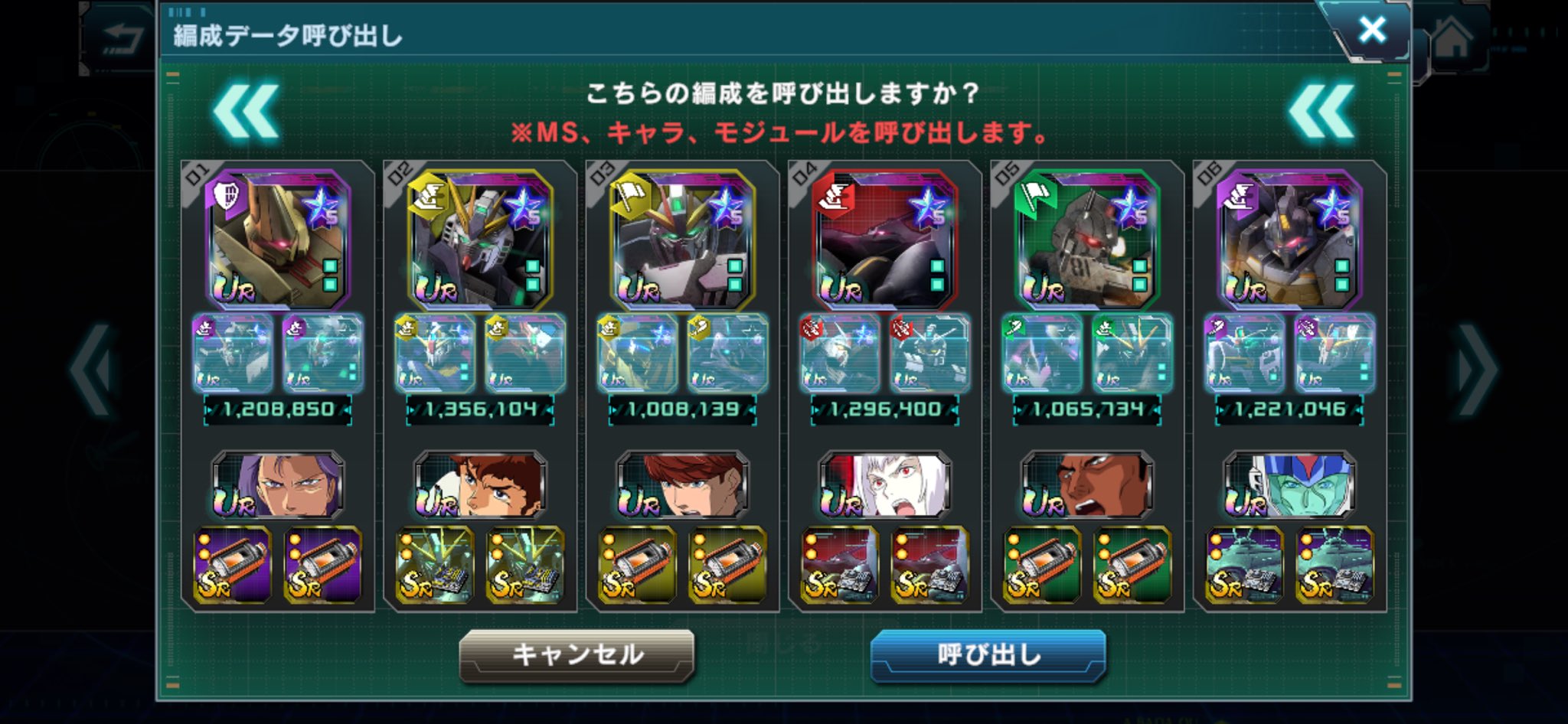The height and width of the screenshot is (724, 1568).
Task: Close the 編成データ呼び出し dialog
Action: click(x=1372, y=30)
